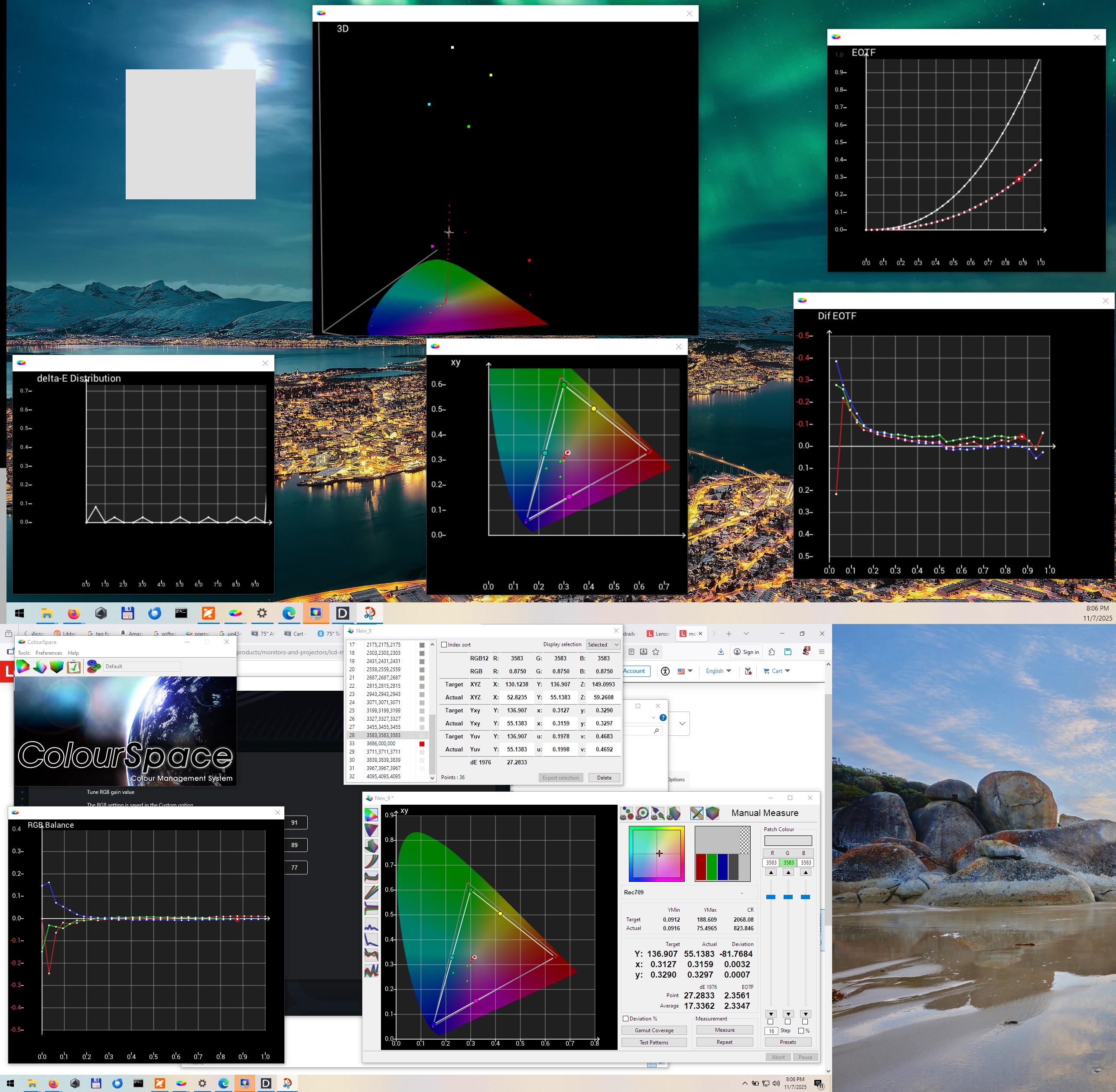Click the crossed pencil and brush icon near Manual Measure
This screenshot has height=1092, width=1116.
(x=696, y=813)
